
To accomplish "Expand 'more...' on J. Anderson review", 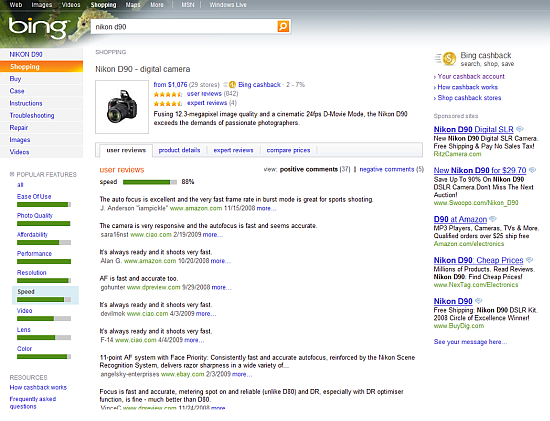I will [x=266, y=208].
